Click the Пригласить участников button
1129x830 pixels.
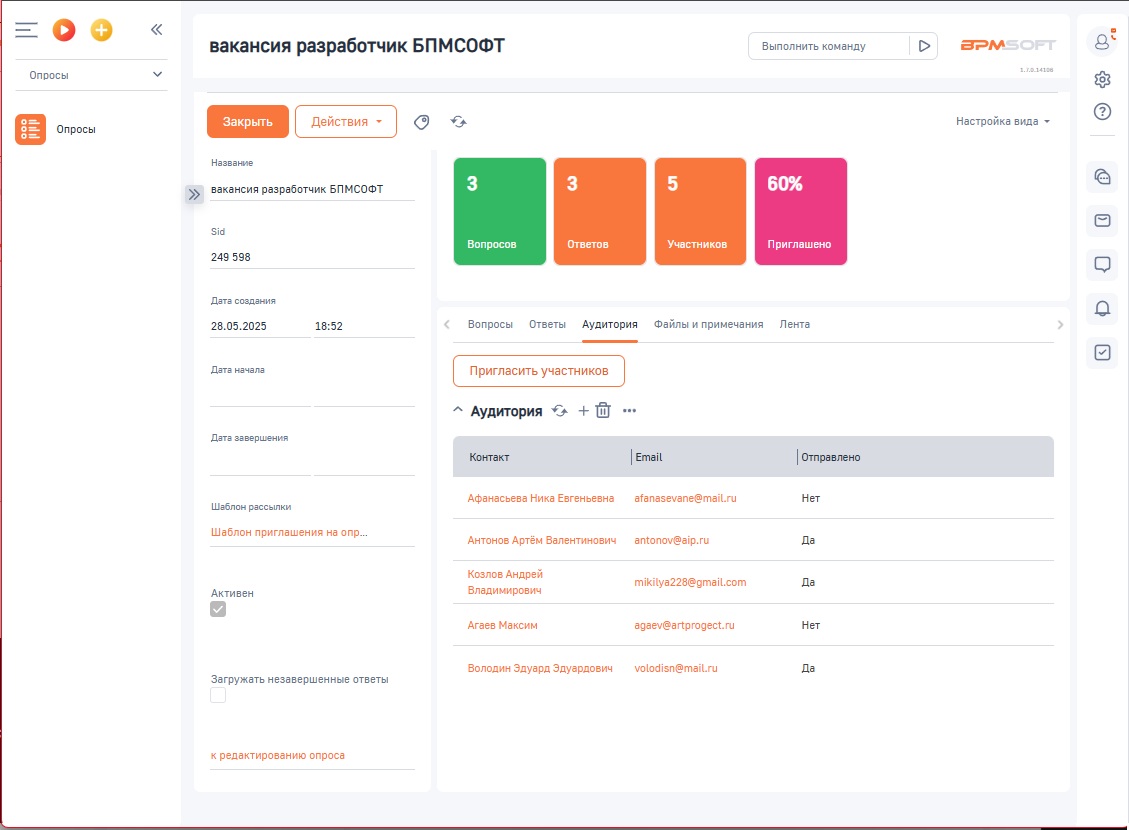539,370
